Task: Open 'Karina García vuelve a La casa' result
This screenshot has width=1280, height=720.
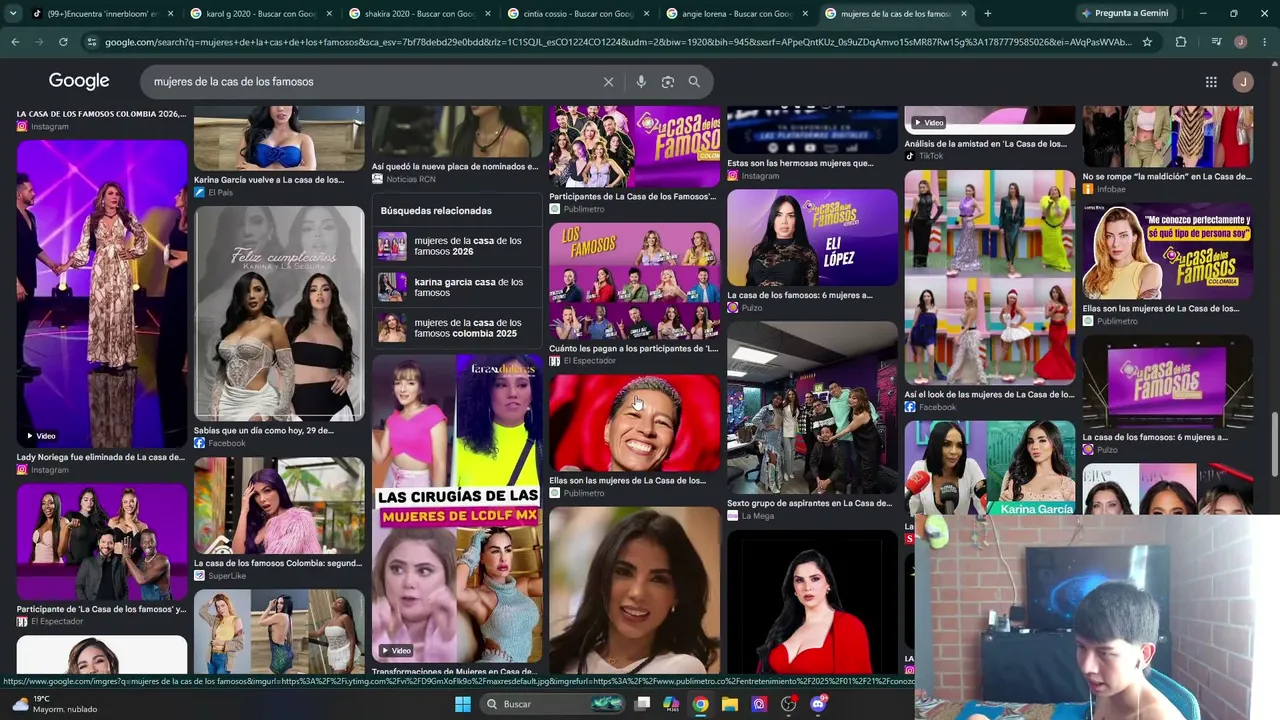Action: [x=269, y=180]
